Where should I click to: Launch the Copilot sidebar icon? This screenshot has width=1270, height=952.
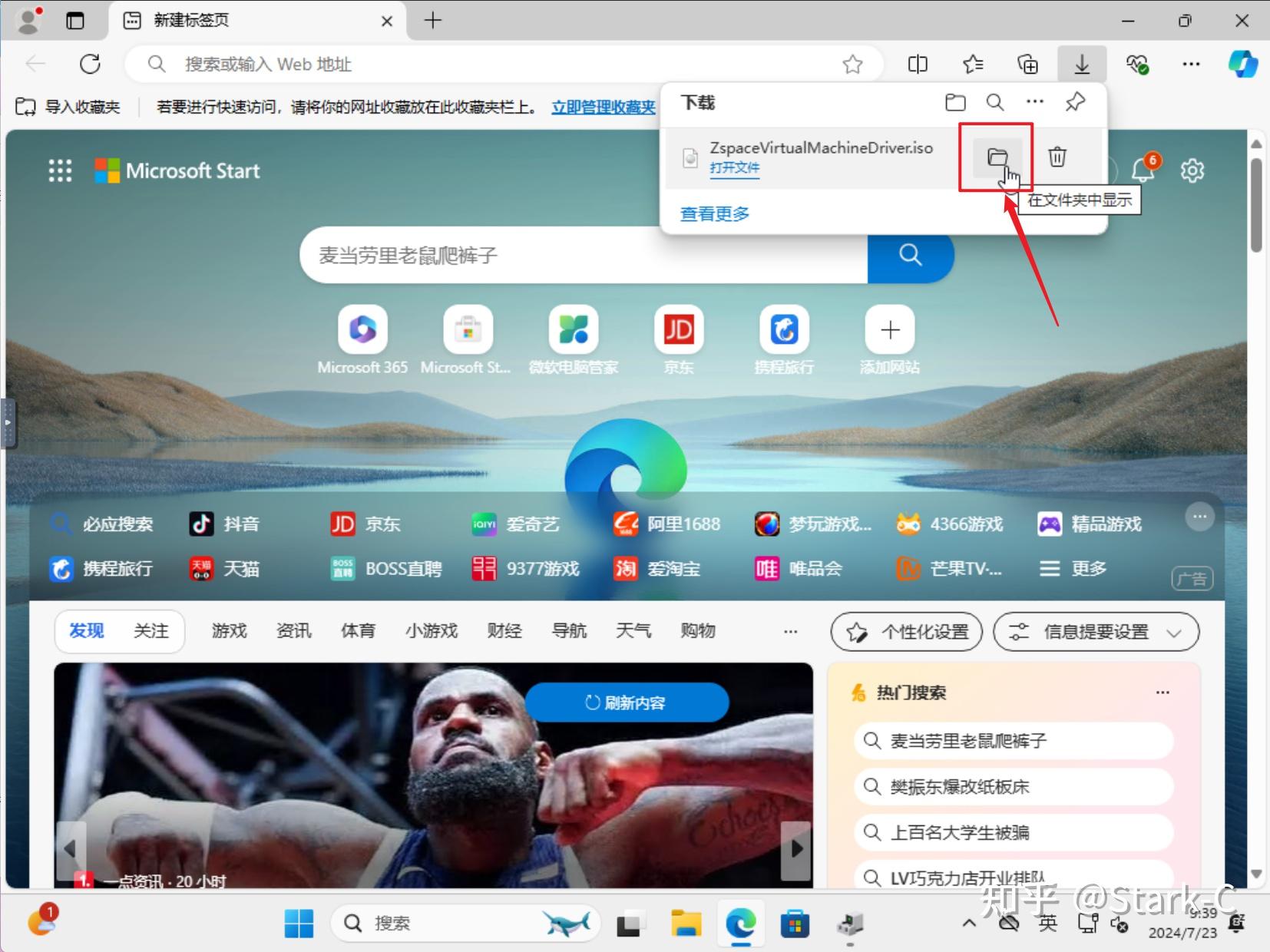point(1242,64)
